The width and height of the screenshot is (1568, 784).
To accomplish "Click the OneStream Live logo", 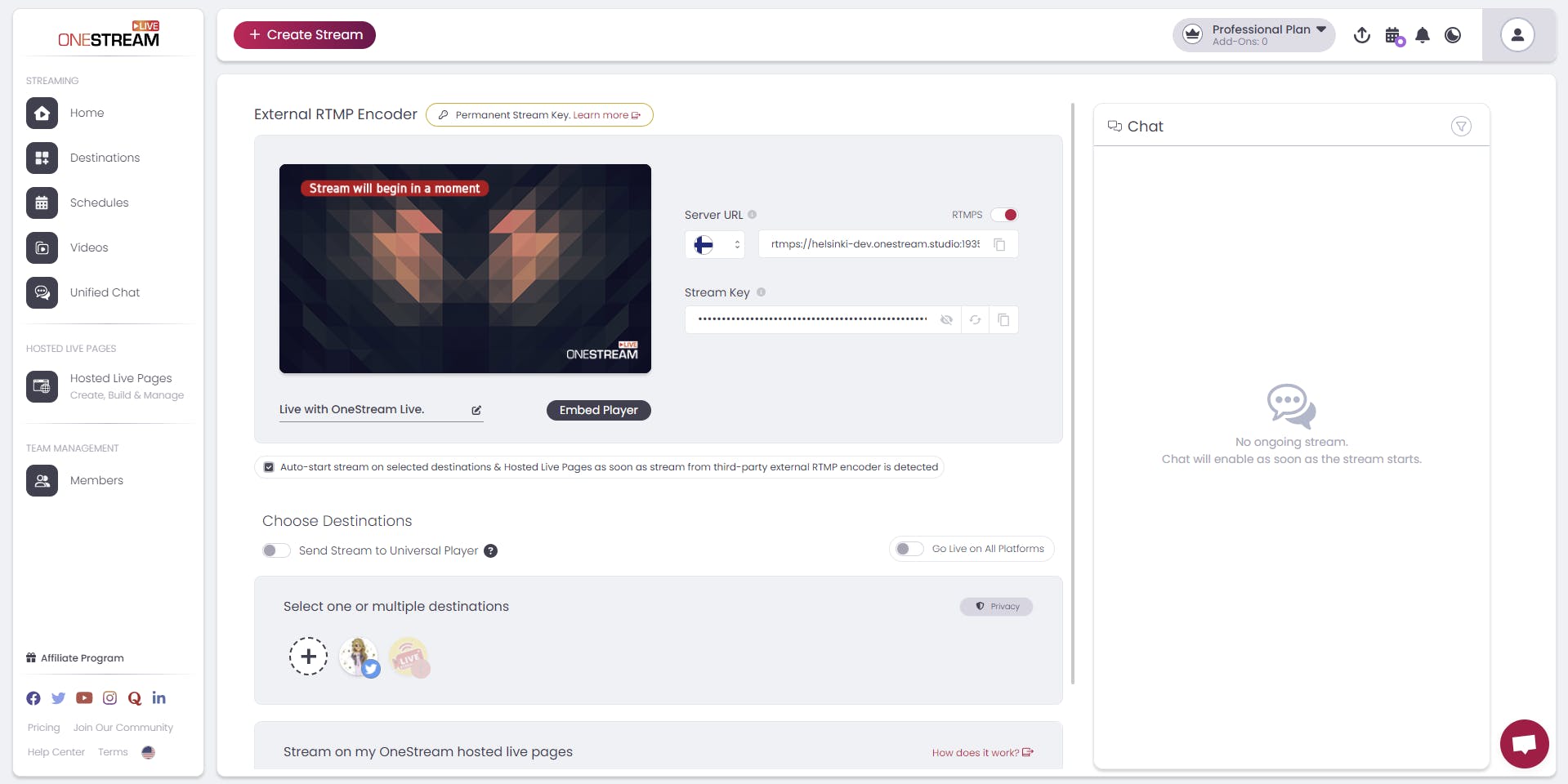I will point(109,34).
